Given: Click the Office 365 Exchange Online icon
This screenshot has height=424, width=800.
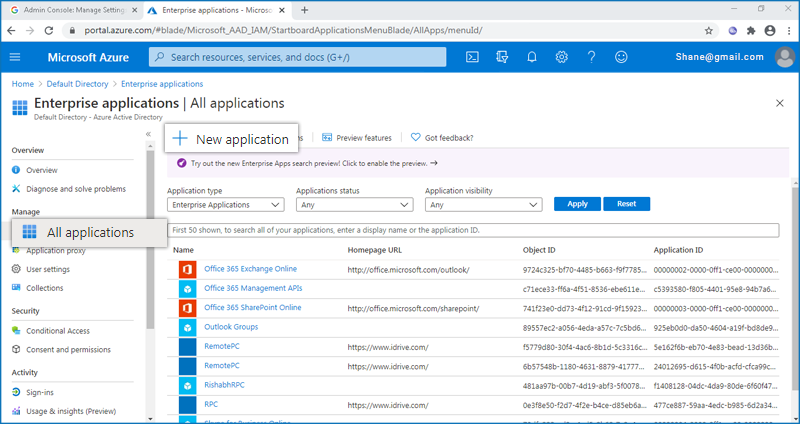Looking at the screenshot, I should [186, 269].
